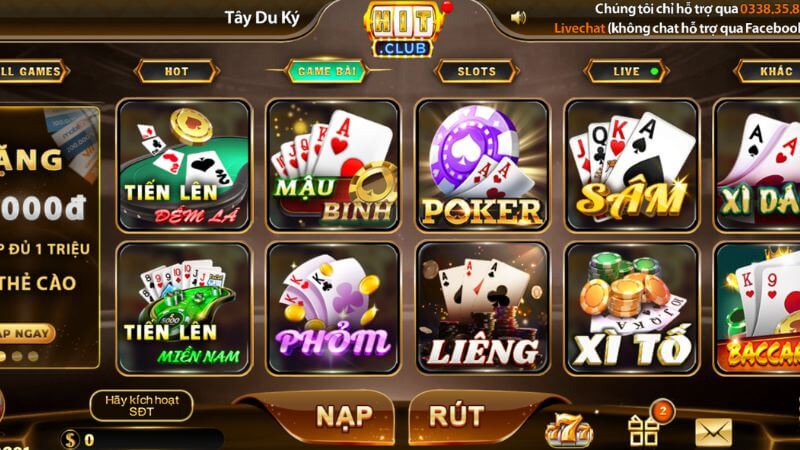Launch the Poker game tile
Screen dimensions: 800x450
click(482, 165)
